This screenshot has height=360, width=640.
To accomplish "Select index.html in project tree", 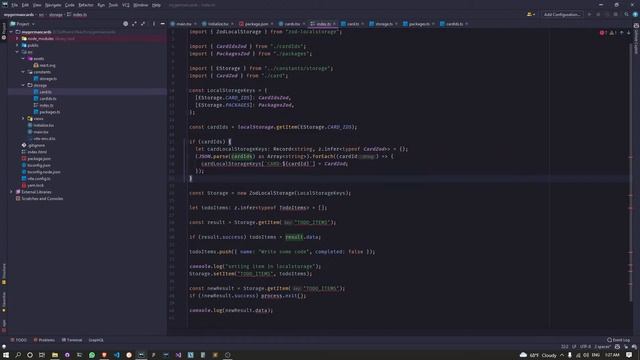I will click(x=34, y=152).
